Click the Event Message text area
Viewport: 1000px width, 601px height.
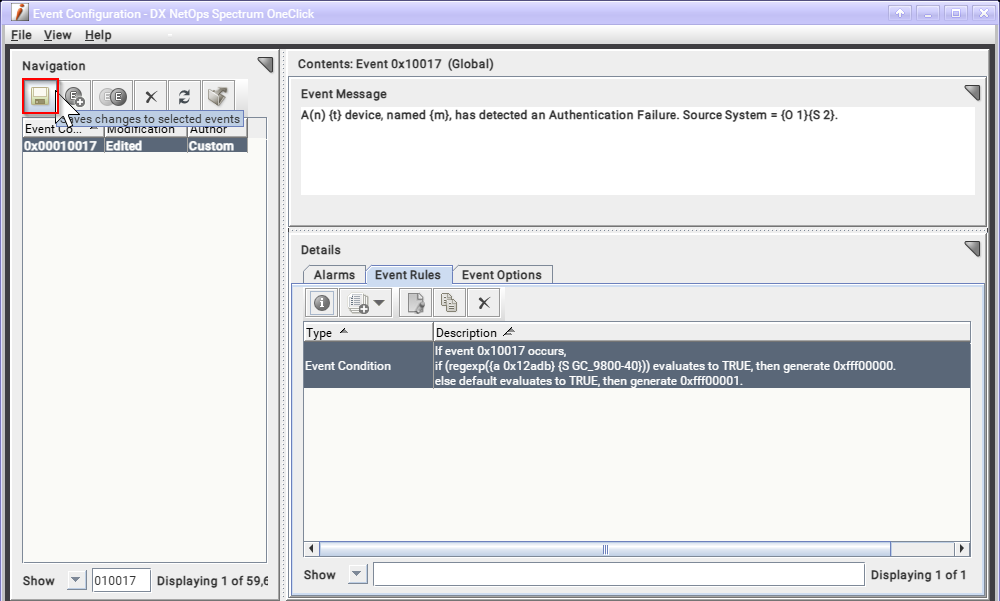pos(638,151)
